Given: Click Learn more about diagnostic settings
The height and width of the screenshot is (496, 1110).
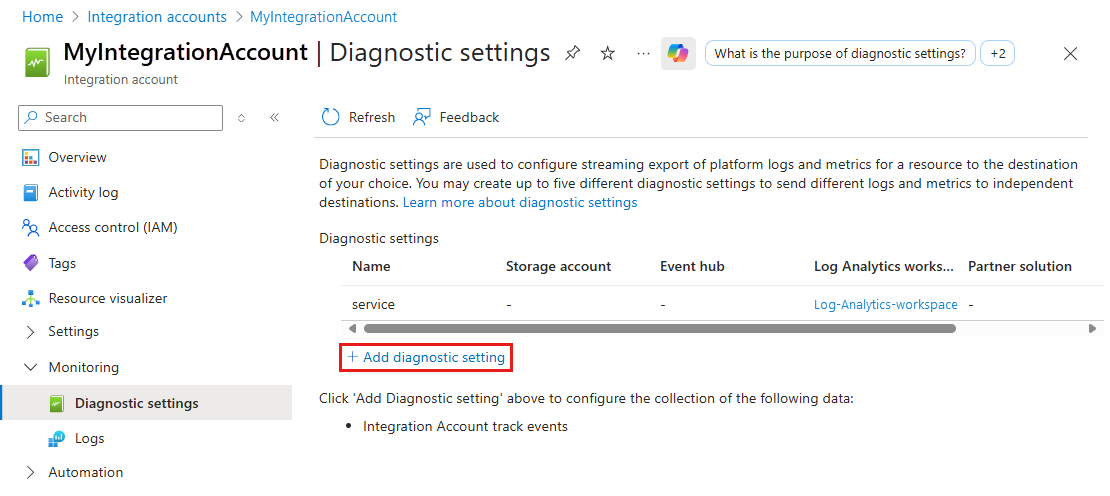Looking at the screenshot, I should point(520,202).
